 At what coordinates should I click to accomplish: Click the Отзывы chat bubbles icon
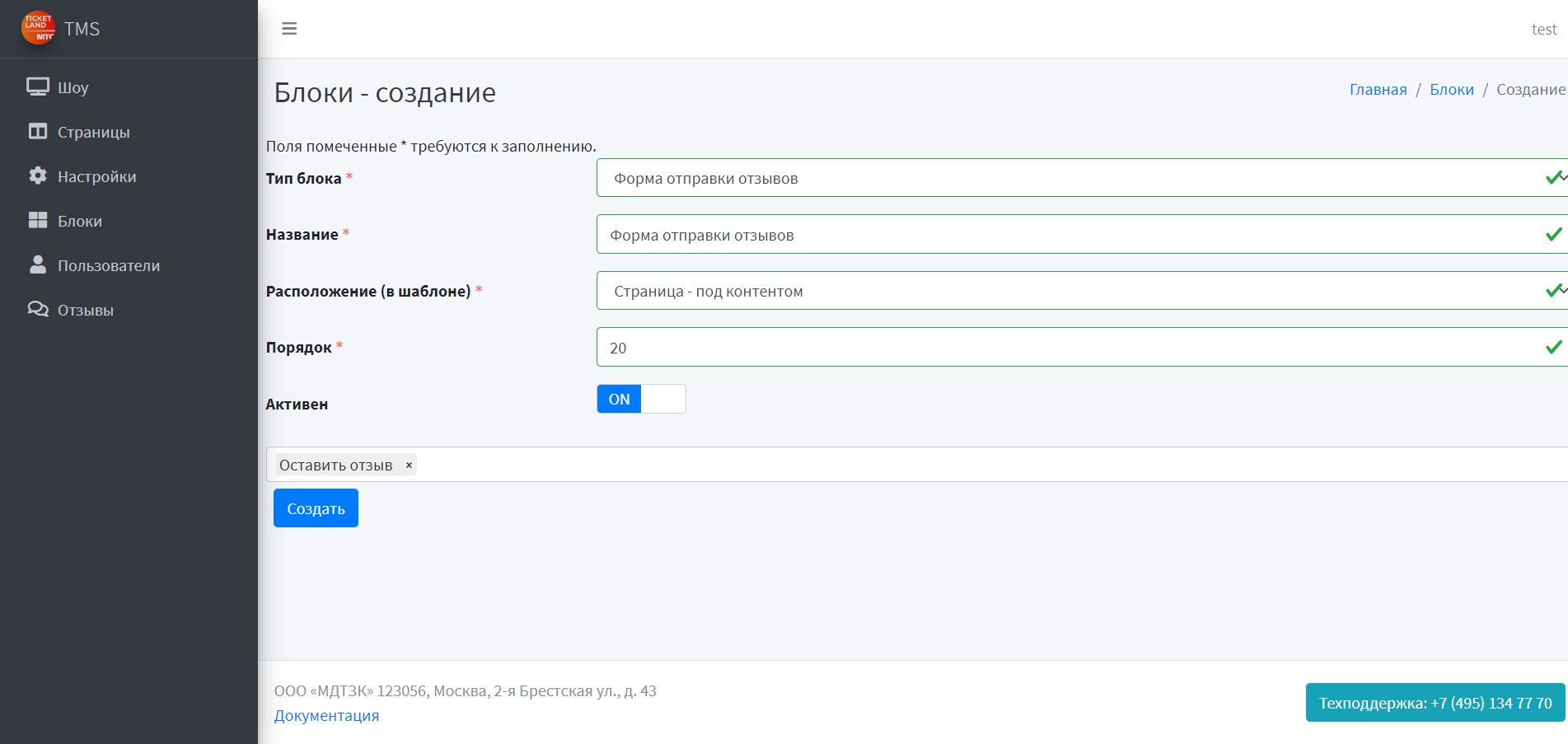click(38, 309)
